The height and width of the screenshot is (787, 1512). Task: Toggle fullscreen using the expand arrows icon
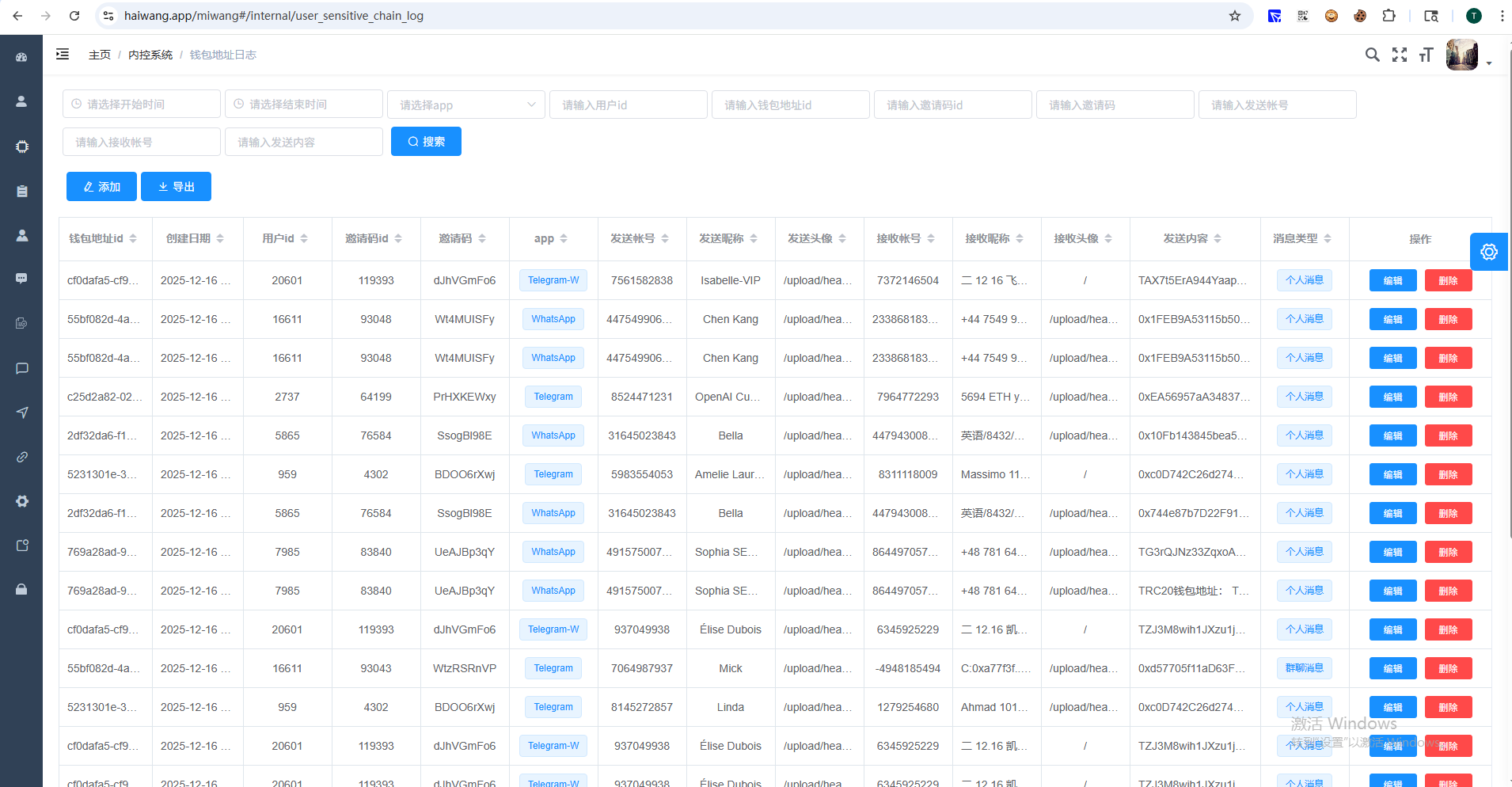tap(1400, 55)
